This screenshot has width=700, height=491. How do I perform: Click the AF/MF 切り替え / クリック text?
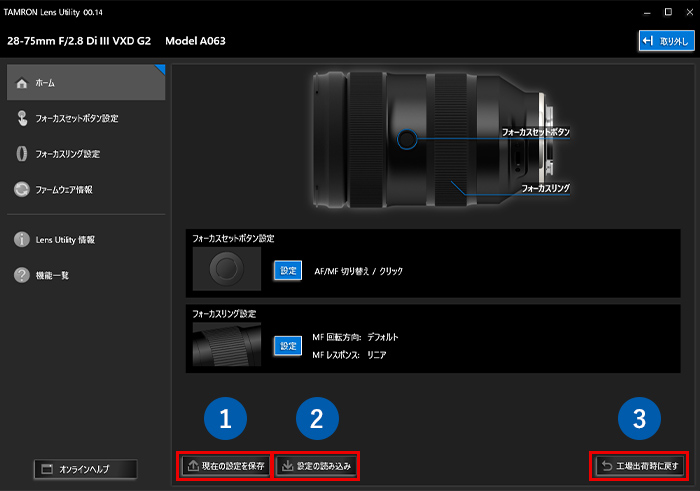[358, 271]
